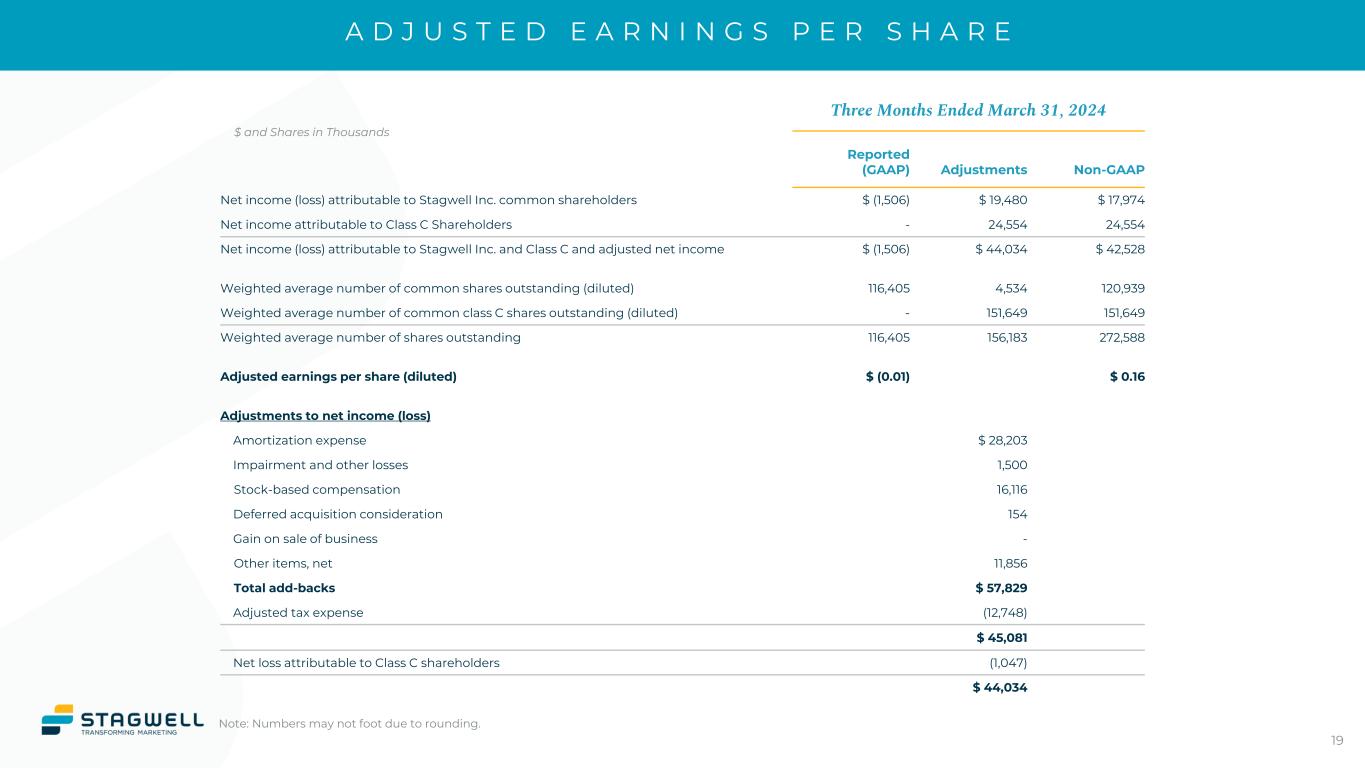Click the Stagwell logo icon
The height and width of the screenshot is (768, 1365).
coord(57,720)
